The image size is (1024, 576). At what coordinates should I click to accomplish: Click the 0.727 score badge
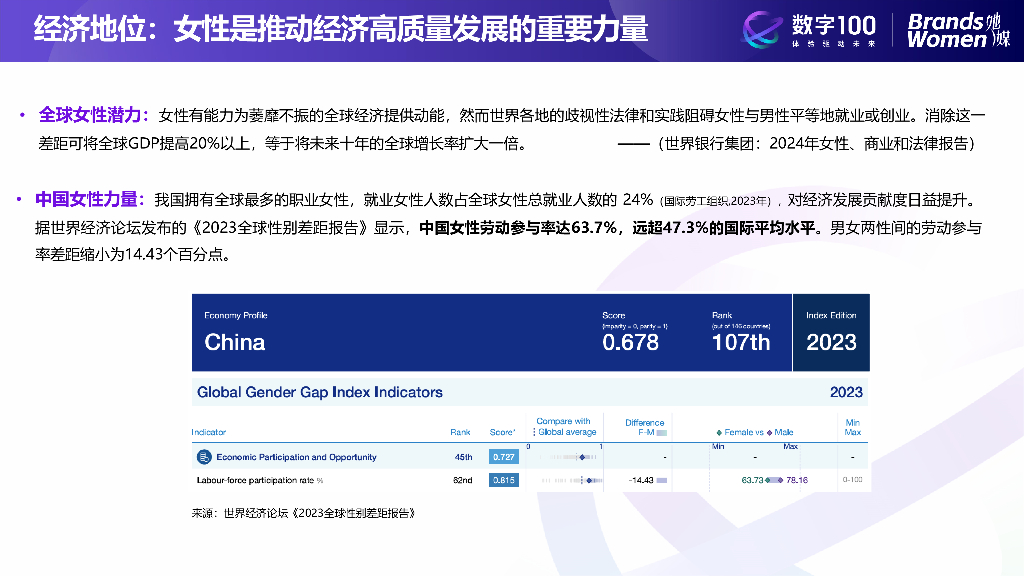point(503,457)
